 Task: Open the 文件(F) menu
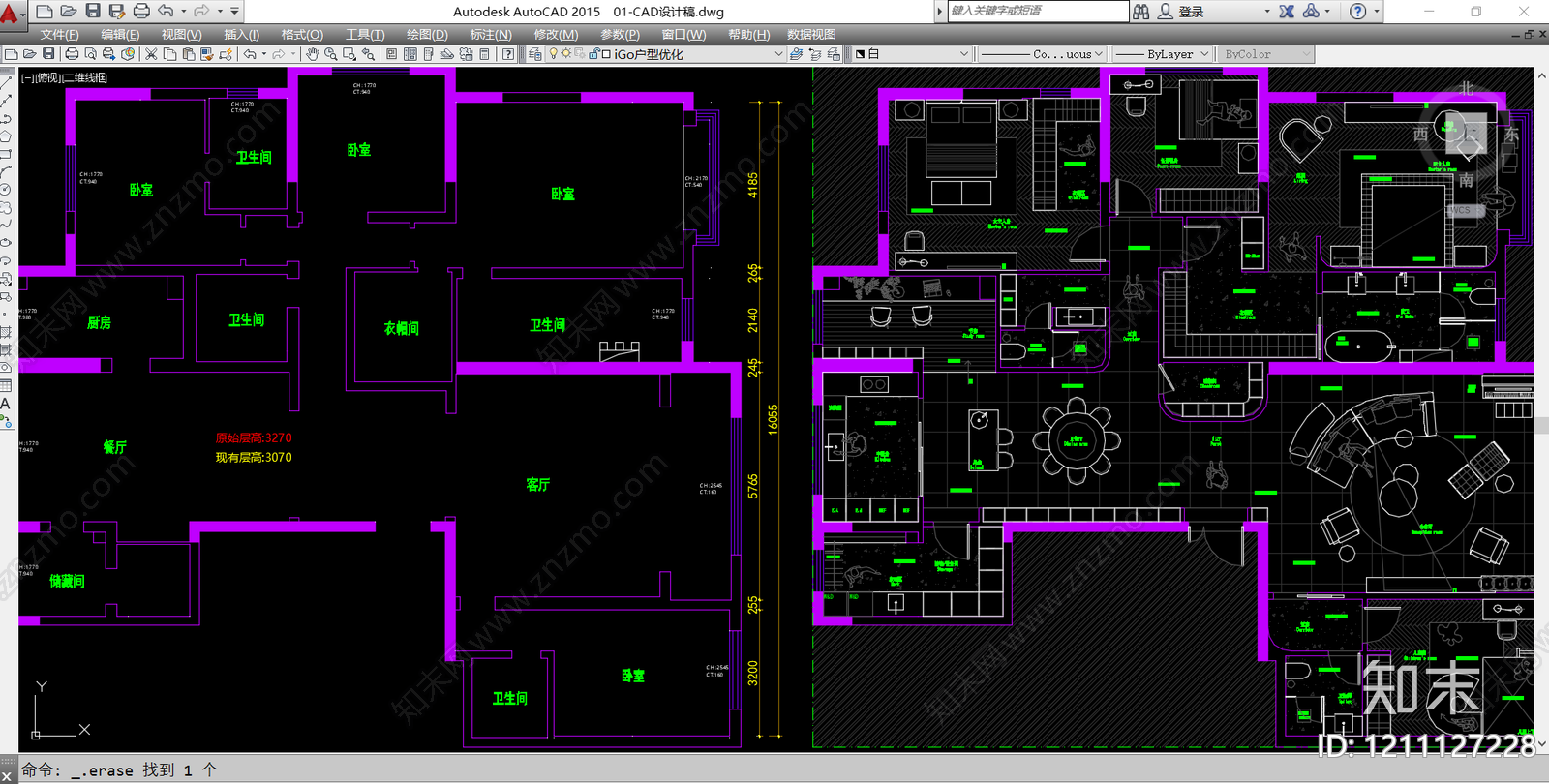59,34
